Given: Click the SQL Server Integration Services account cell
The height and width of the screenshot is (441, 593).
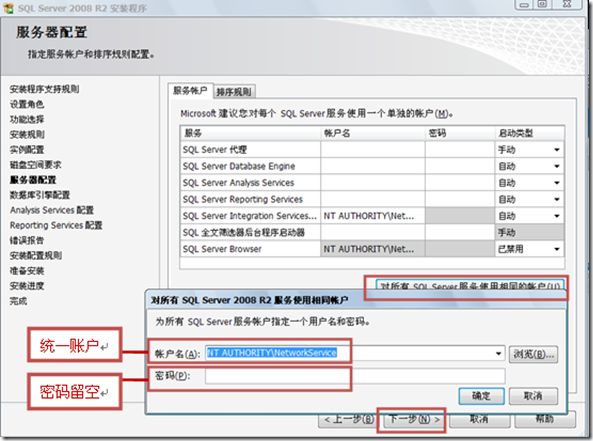Looking at the screenshot, I should point(373,216).
